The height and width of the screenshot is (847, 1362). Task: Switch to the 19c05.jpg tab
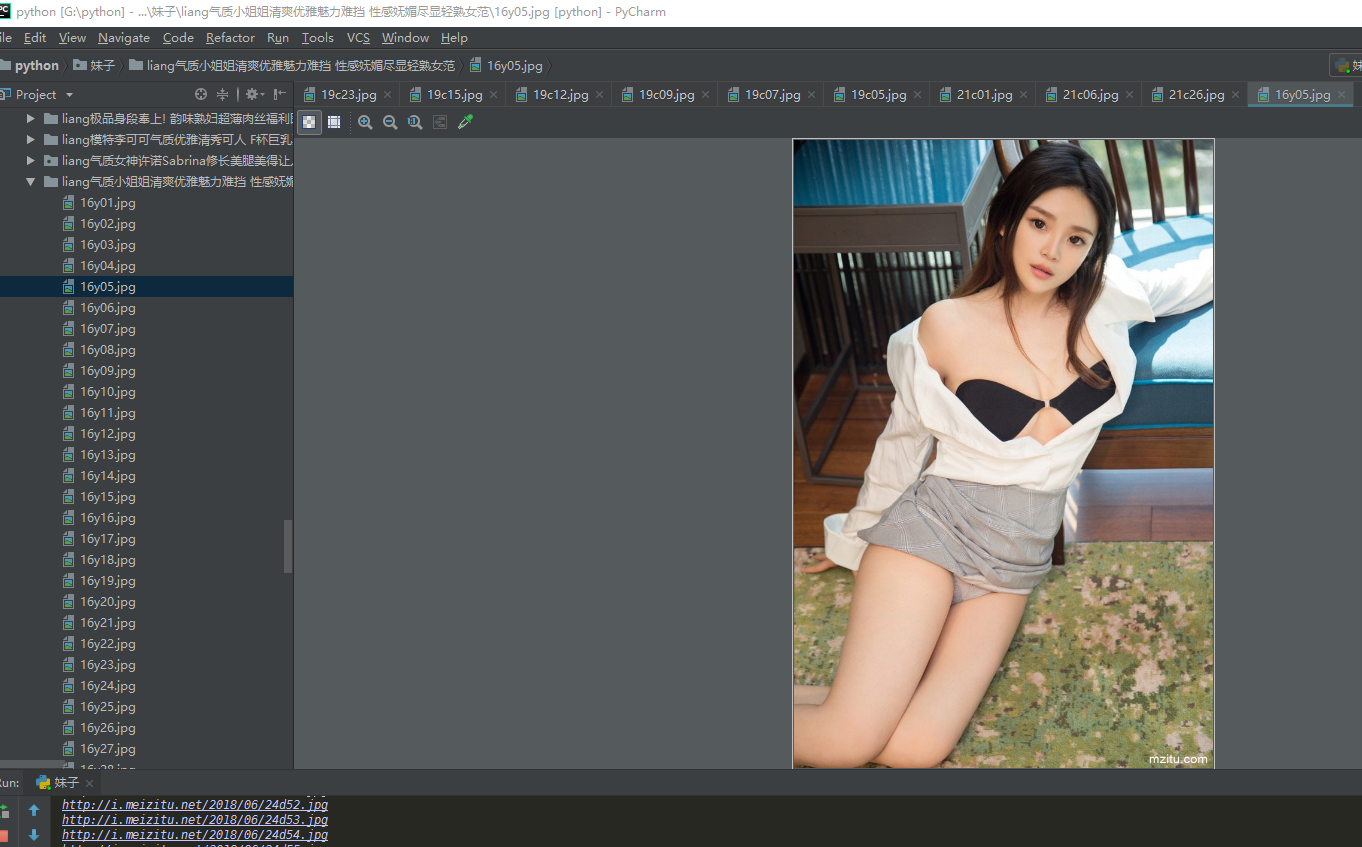click(x=878, y=95)
